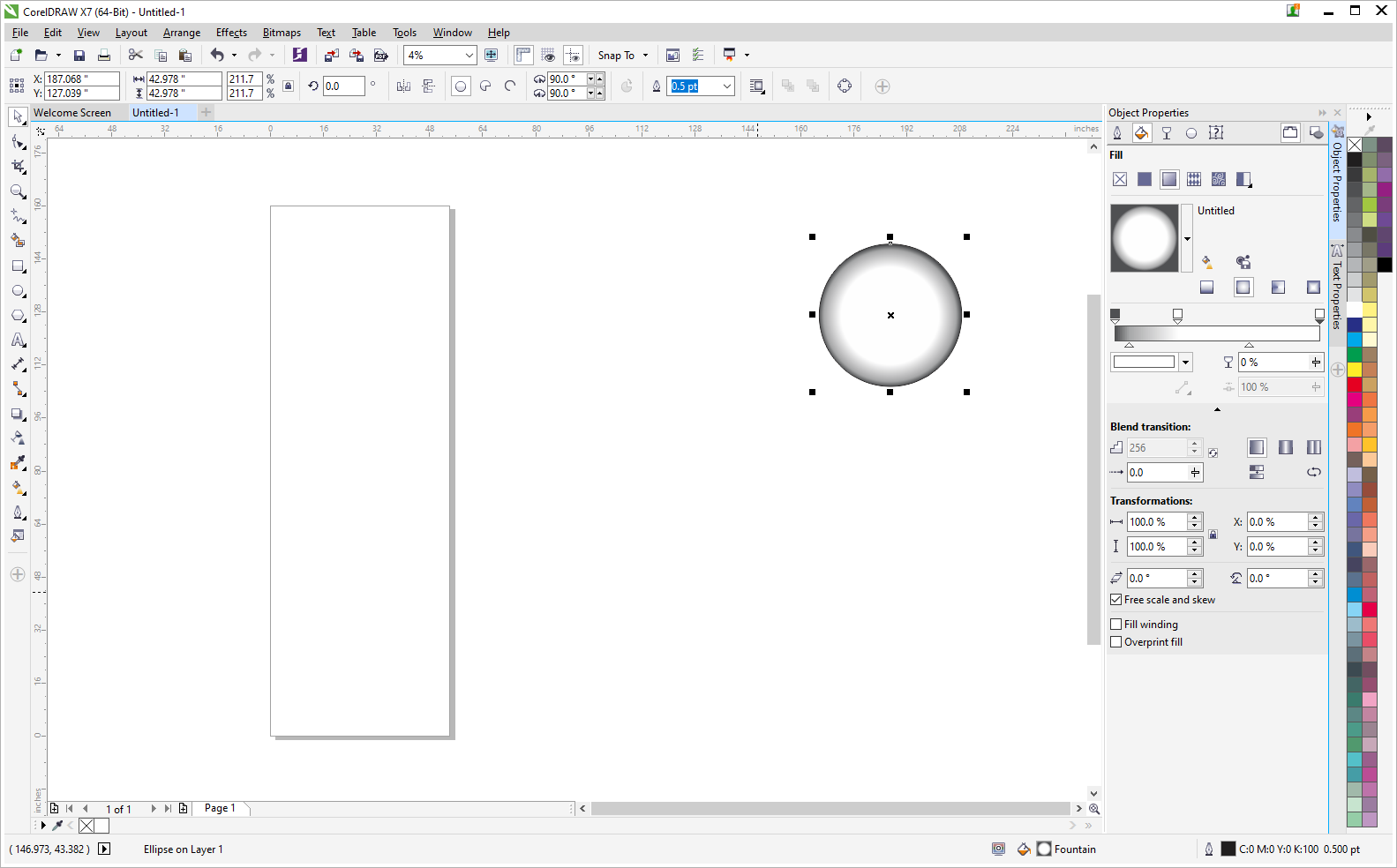Viewport: 1397px width, 868px height.
Task: Select the Pick tool in the toolbox
Action: [x=18, y=117]
